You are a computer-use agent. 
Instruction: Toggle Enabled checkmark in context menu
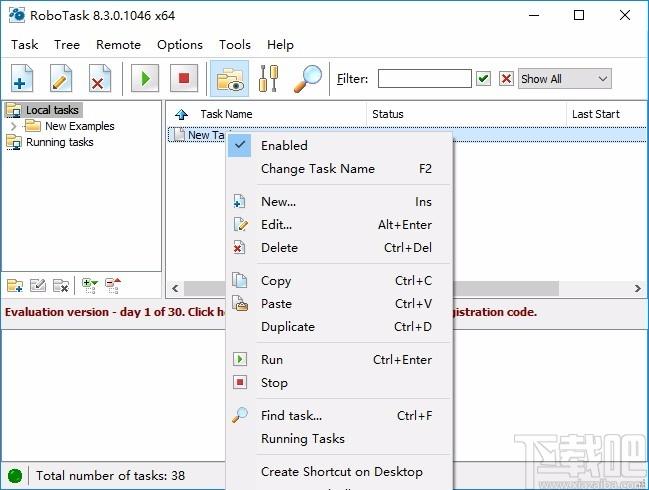pyautogui.click(x=340, y=146)
